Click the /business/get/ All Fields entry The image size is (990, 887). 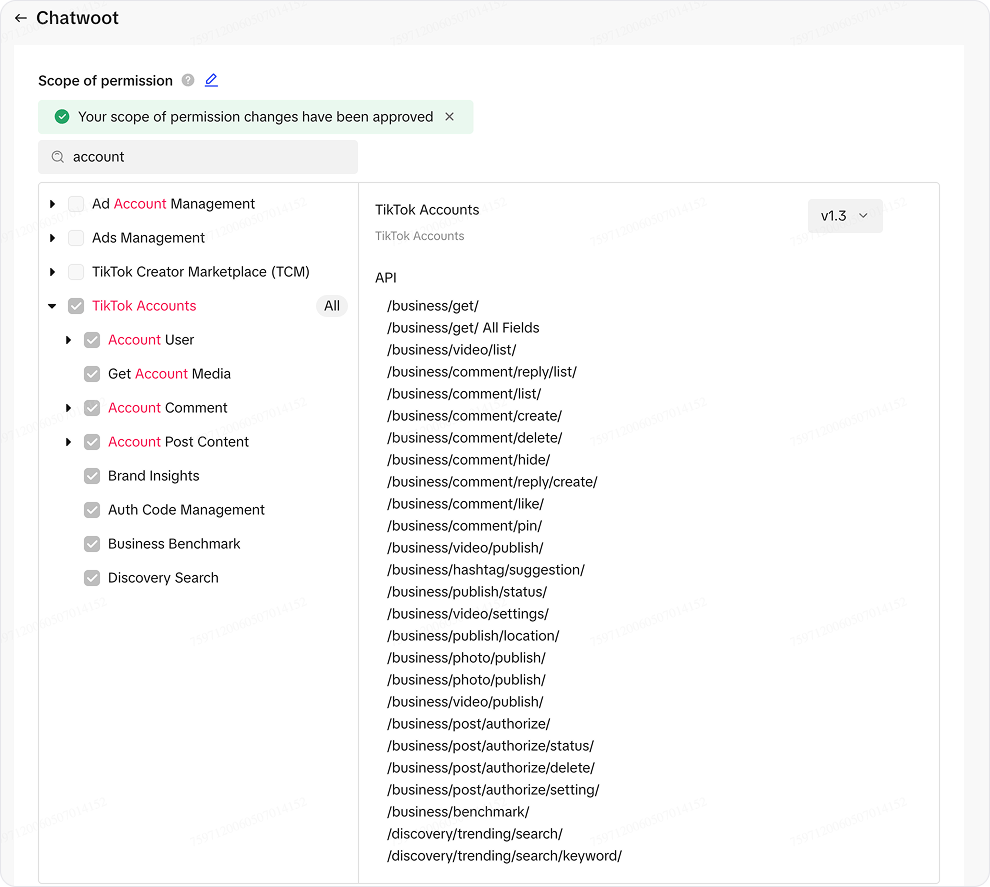[x=463, y=328]
